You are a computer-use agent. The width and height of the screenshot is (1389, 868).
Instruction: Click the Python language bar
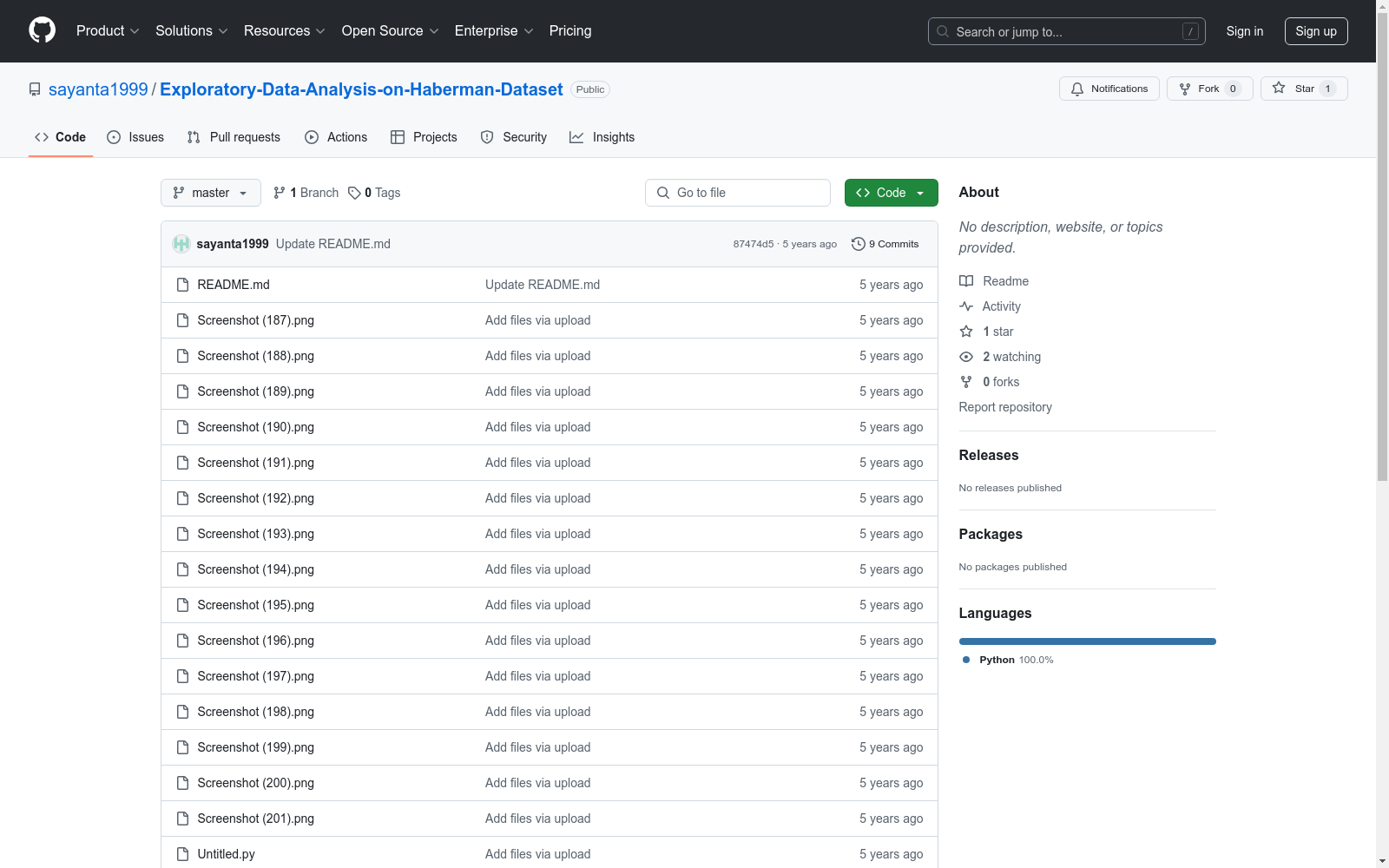(x=1088, y=641)
